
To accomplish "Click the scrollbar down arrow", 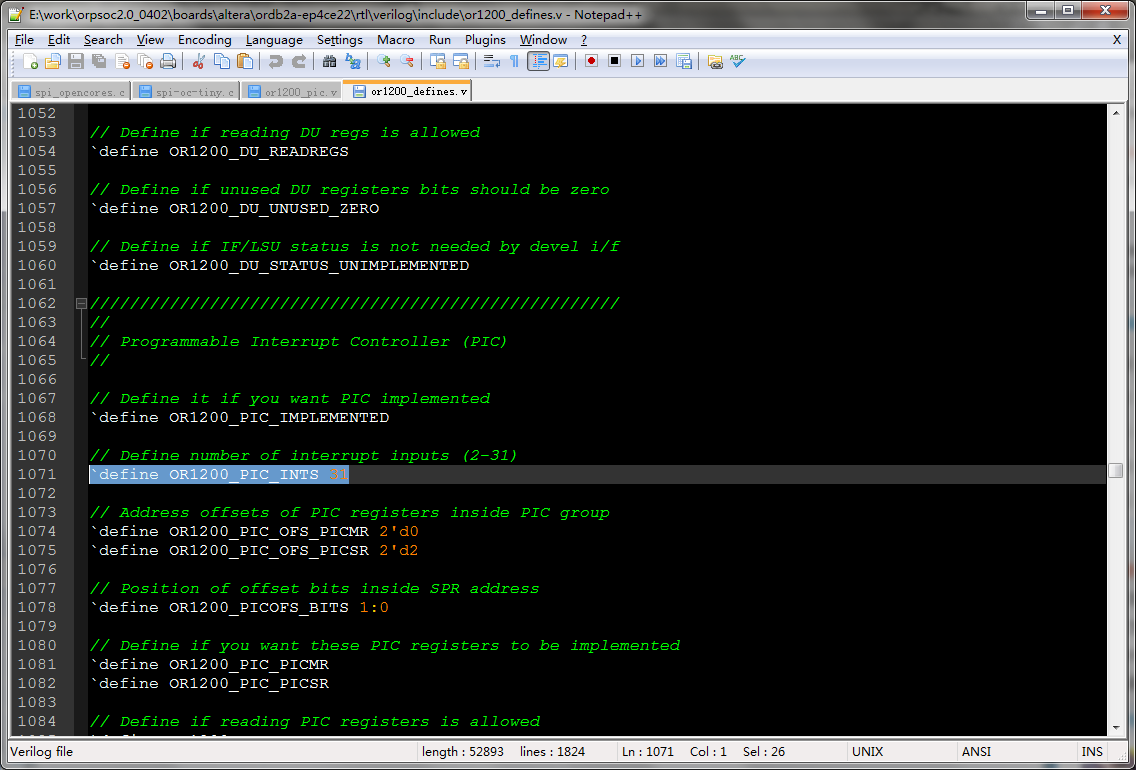I will (1116, 727).
